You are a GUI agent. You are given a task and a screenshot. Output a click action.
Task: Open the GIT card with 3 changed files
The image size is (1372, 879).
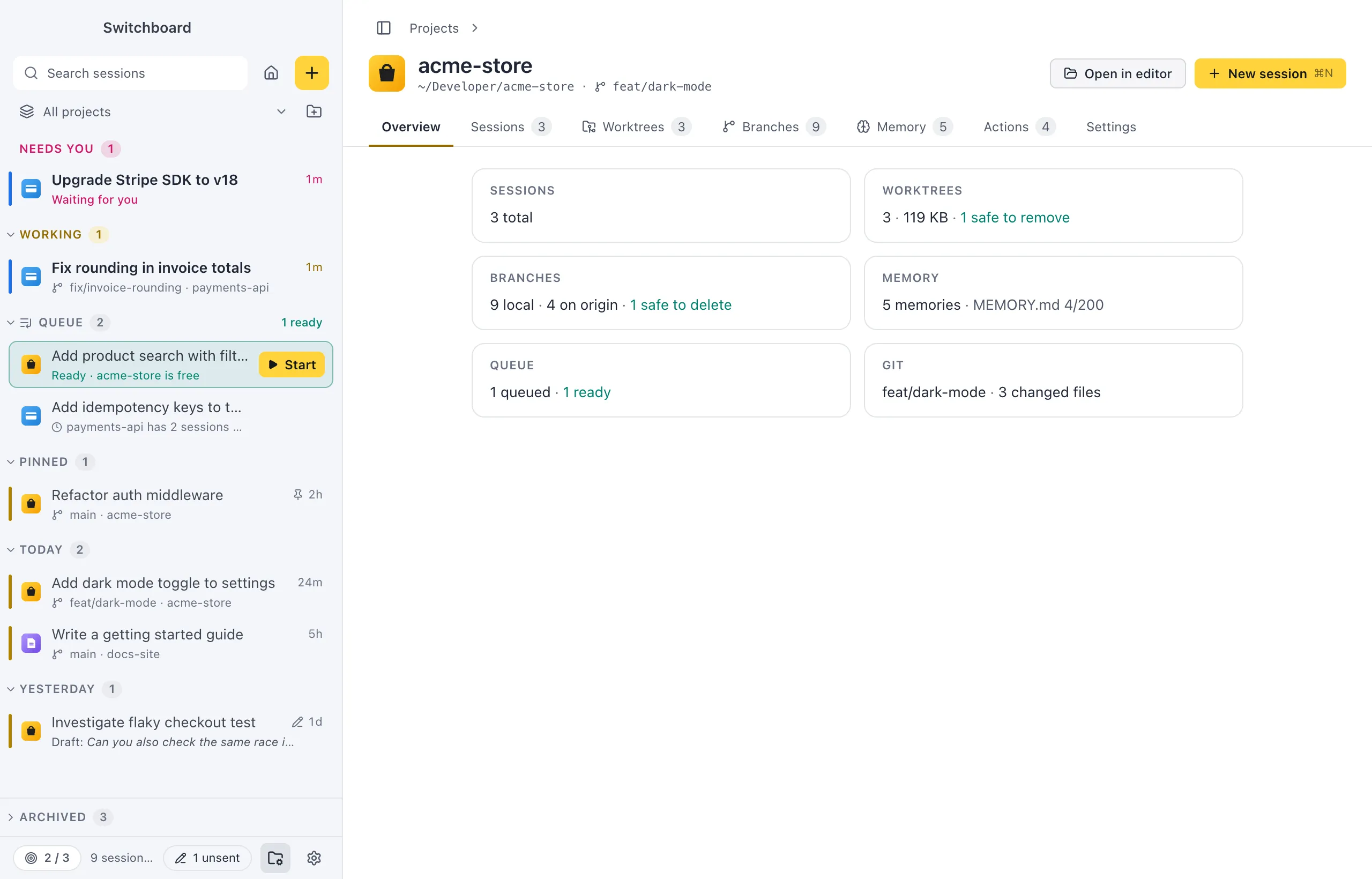point(1053,380)
